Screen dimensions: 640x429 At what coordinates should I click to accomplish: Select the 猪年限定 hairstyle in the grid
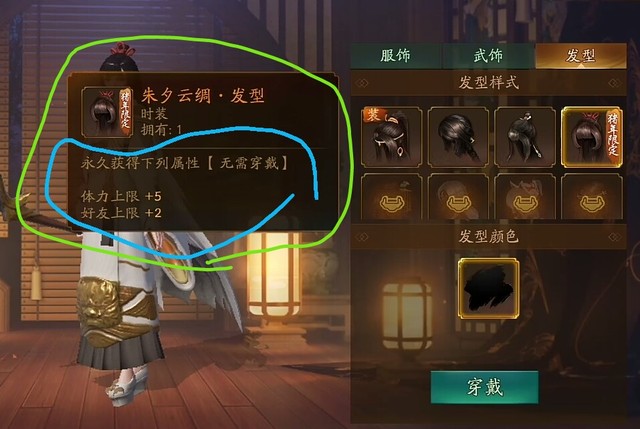tap(592, 137)
